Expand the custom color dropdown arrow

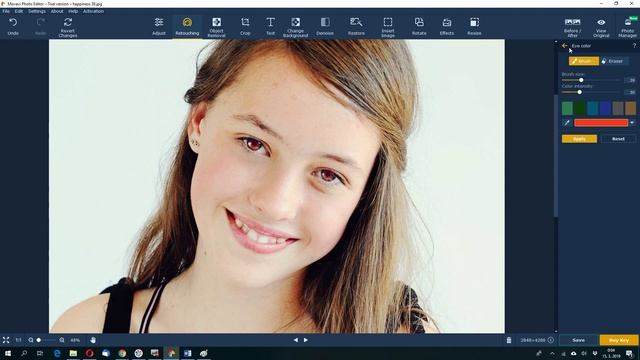tap(632, 122)
